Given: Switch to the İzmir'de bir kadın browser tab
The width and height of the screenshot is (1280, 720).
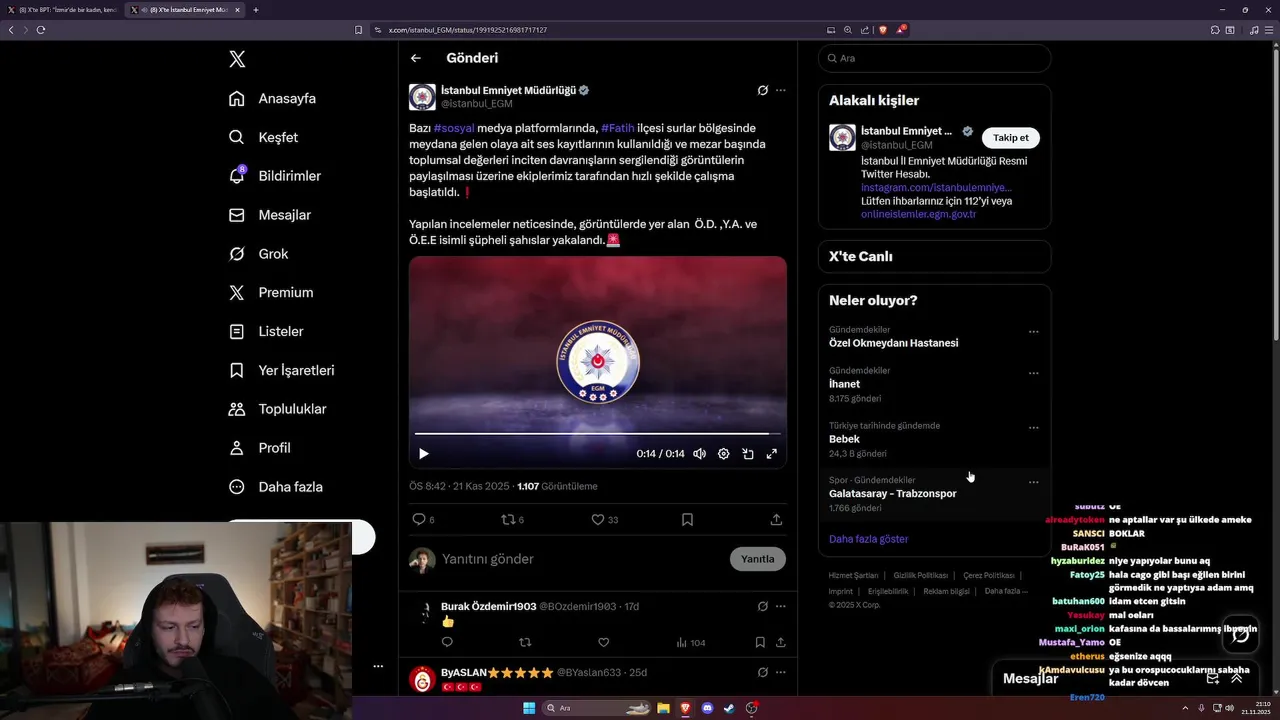Looking at the screenshot, I should [62, 10].
